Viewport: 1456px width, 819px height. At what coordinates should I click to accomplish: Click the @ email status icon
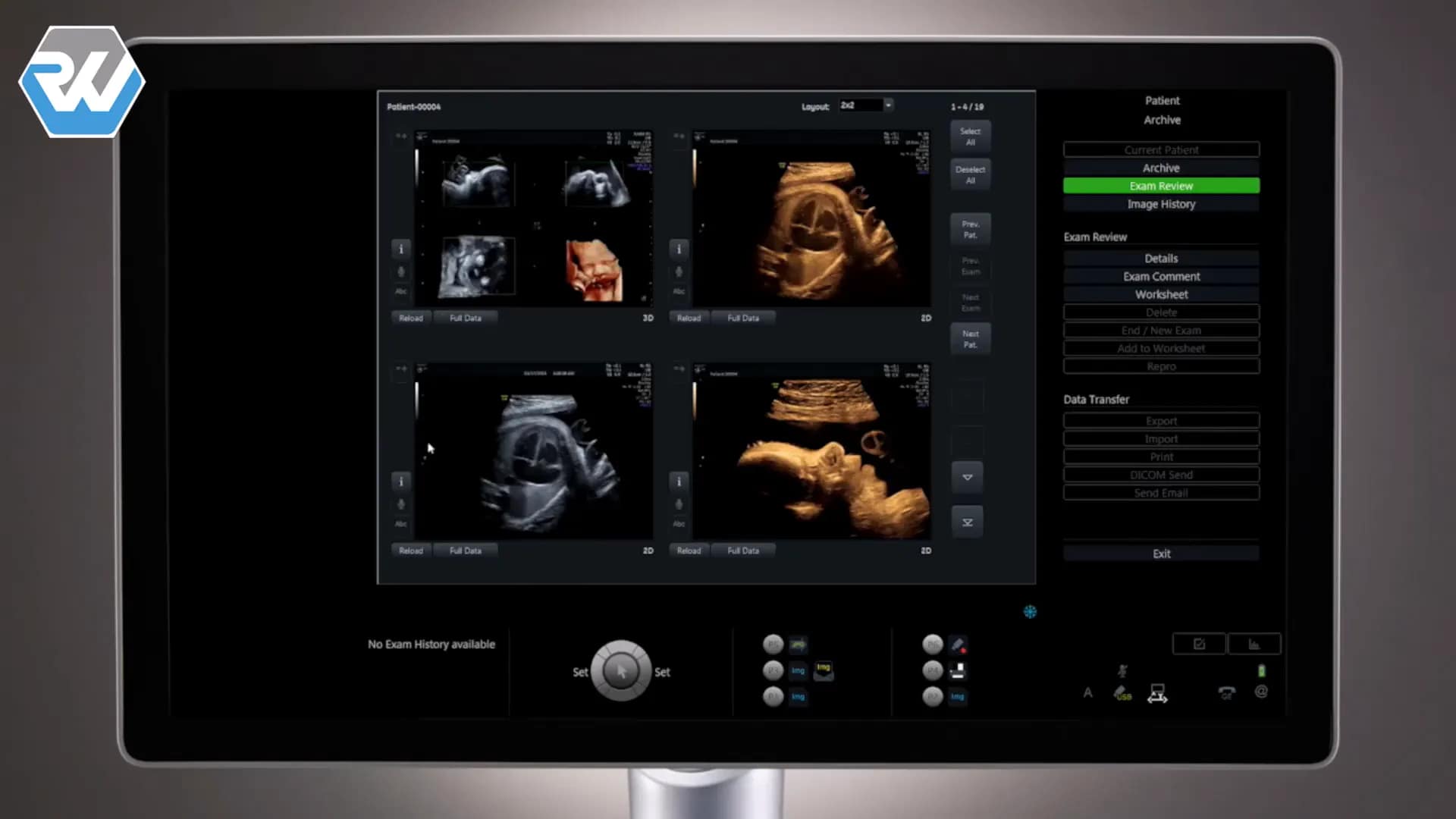coord(1261,692)
